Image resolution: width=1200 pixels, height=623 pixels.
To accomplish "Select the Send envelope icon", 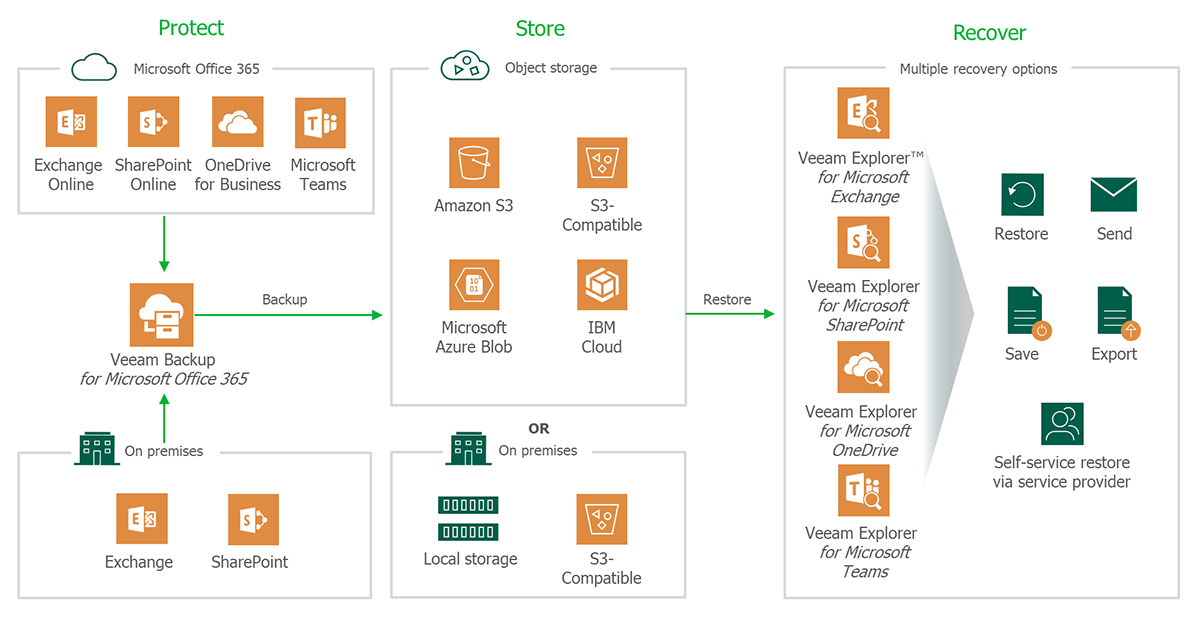I will tap(1114, 195).
